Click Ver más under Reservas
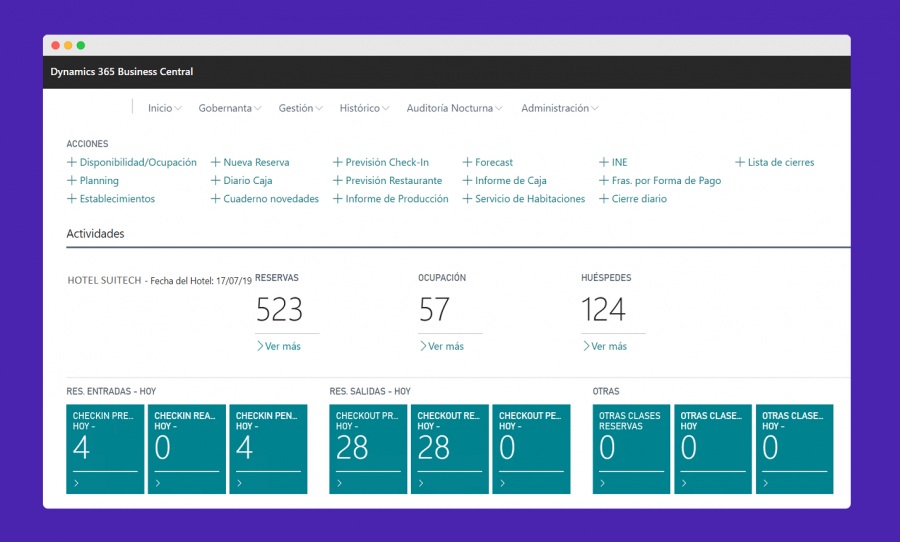This screenshot has height=542, width=900. [x=279, y=346]
